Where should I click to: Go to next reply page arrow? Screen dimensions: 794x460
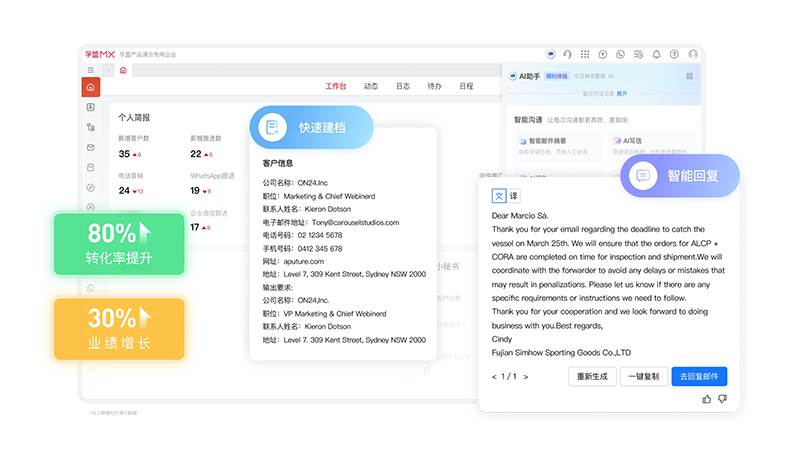pyautogui.click(x=526, y=377)
